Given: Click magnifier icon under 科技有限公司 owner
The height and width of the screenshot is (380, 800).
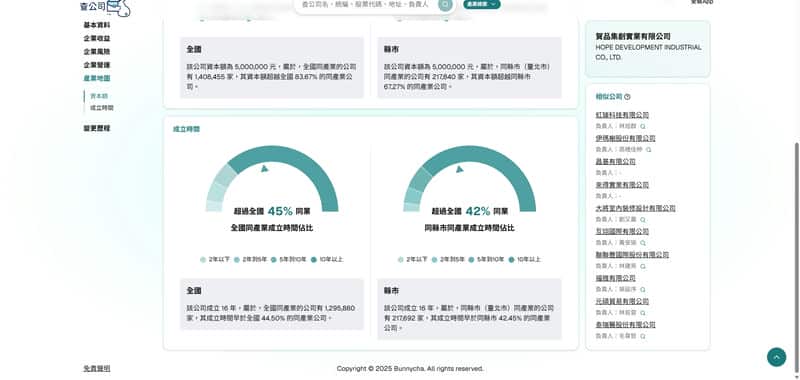Looking at the screenshot, I should click(x=643, y=126).
